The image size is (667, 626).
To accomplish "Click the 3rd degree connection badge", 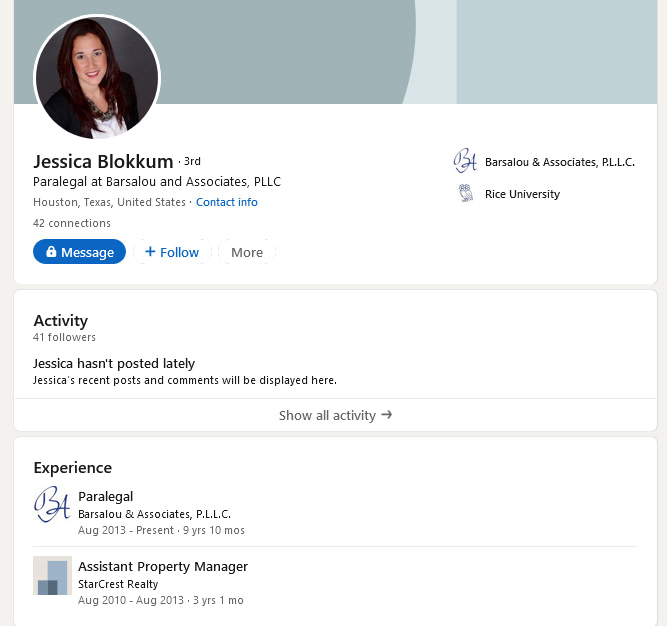I will (x=192, y=162).
